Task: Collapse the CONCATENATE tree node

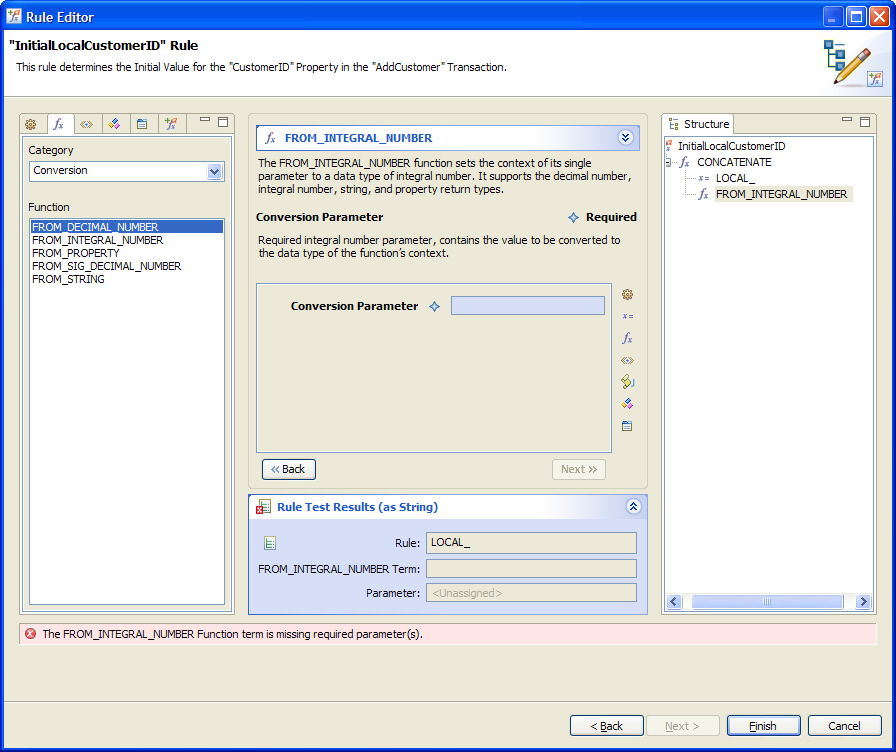Action: click(x=670, y=162)
